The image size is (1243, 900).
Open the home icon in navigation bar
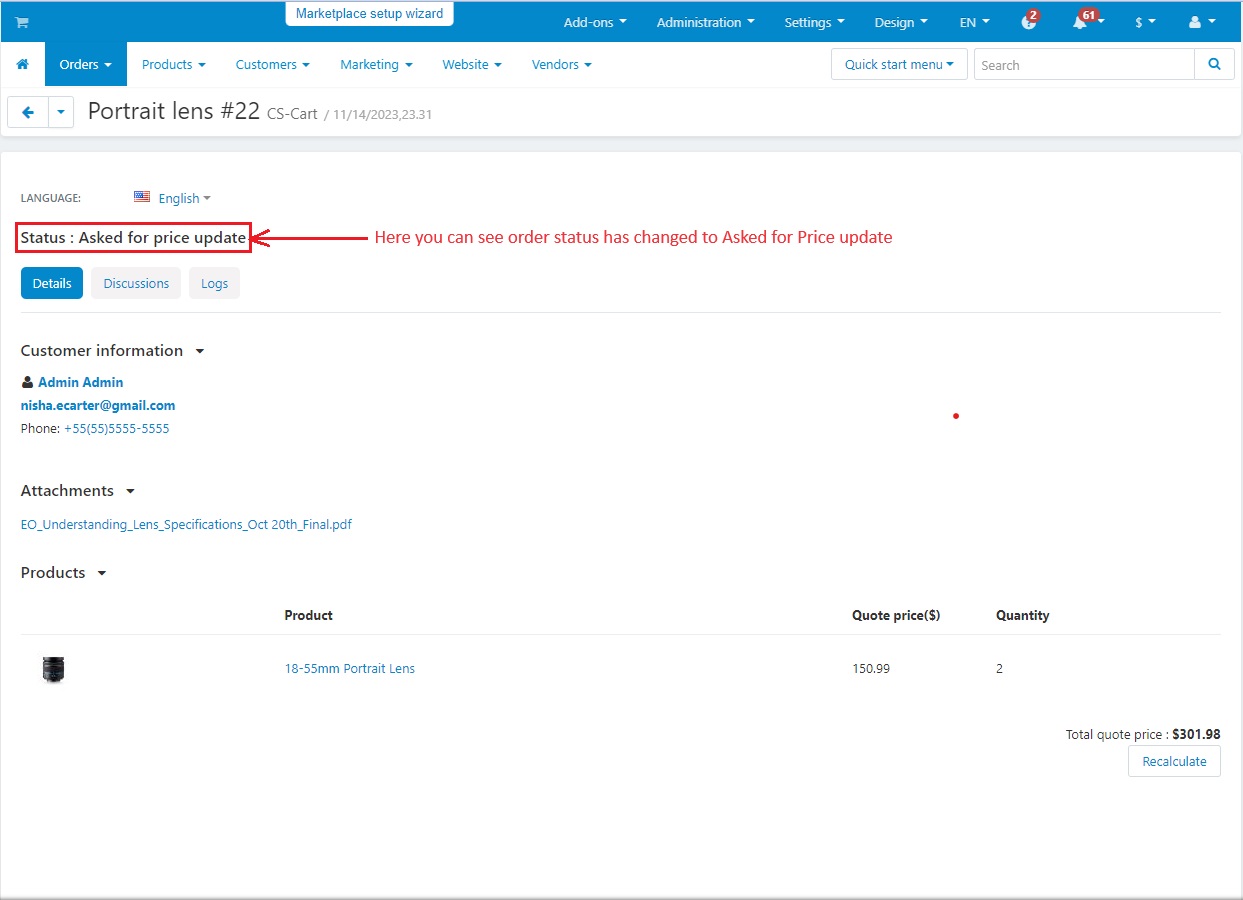23,64
